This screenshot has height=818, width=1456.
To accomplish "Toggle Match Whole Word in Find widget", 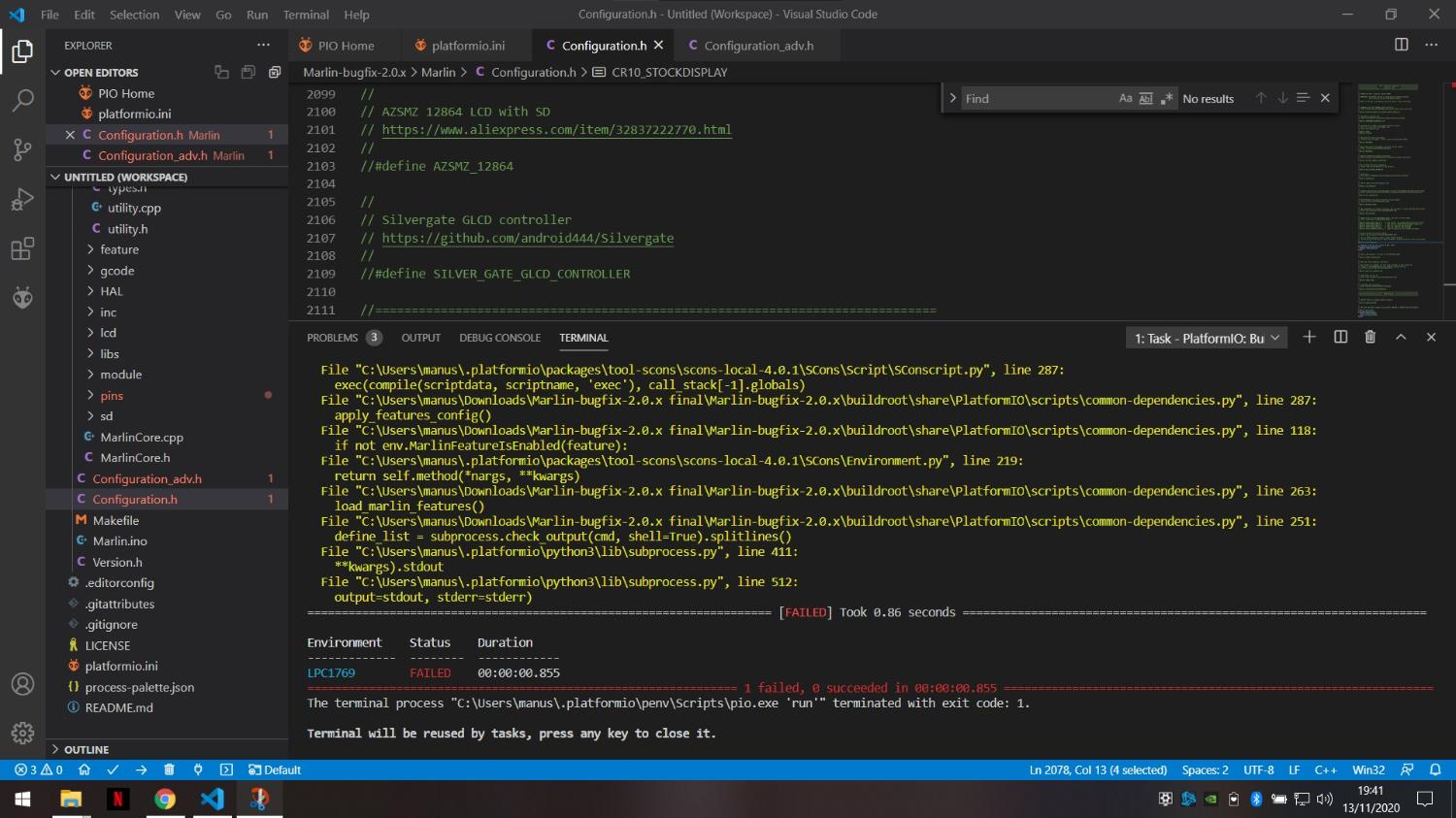I will 1145,98.
